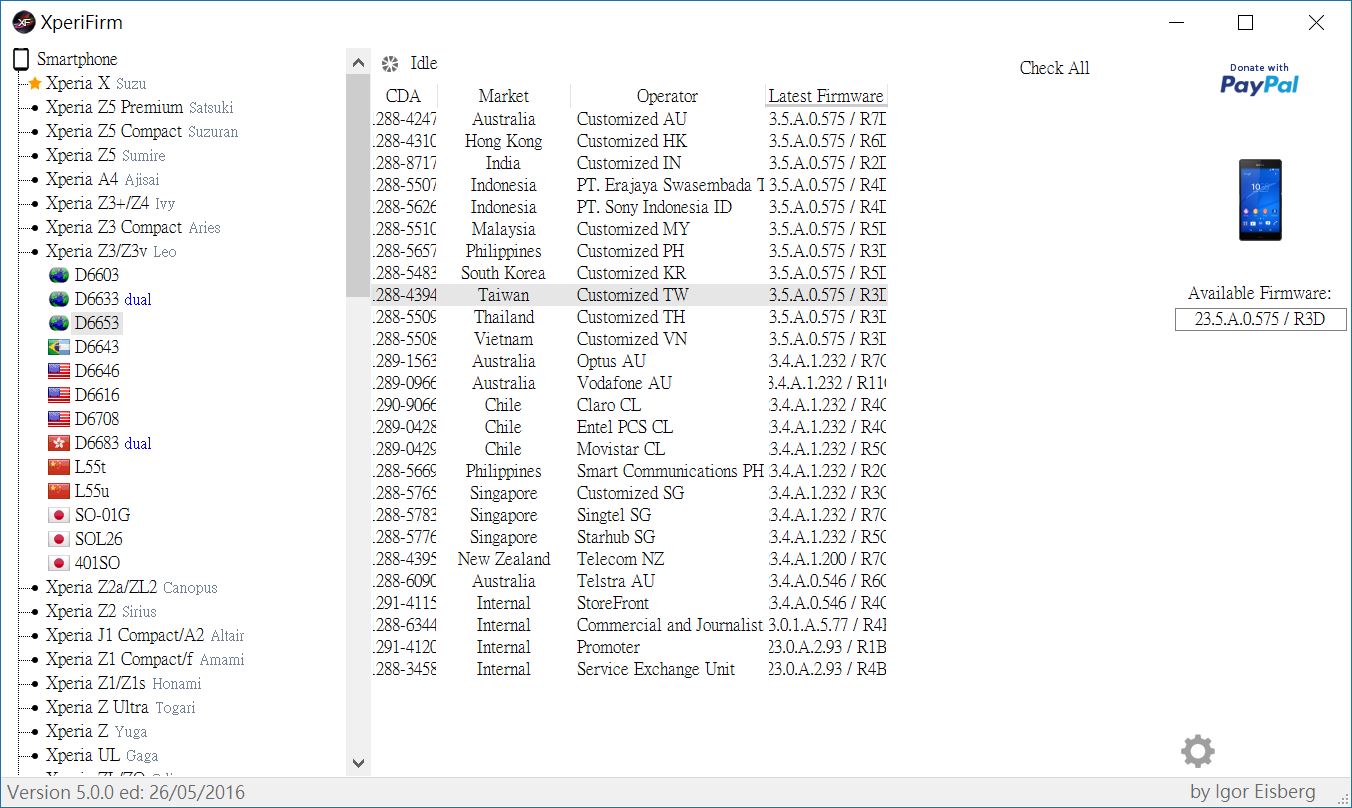Image resolution: width=1352 pixels, height=808 pixels.
Task: Select Xperia Z Yuga in tree
Action: point(96,731)
